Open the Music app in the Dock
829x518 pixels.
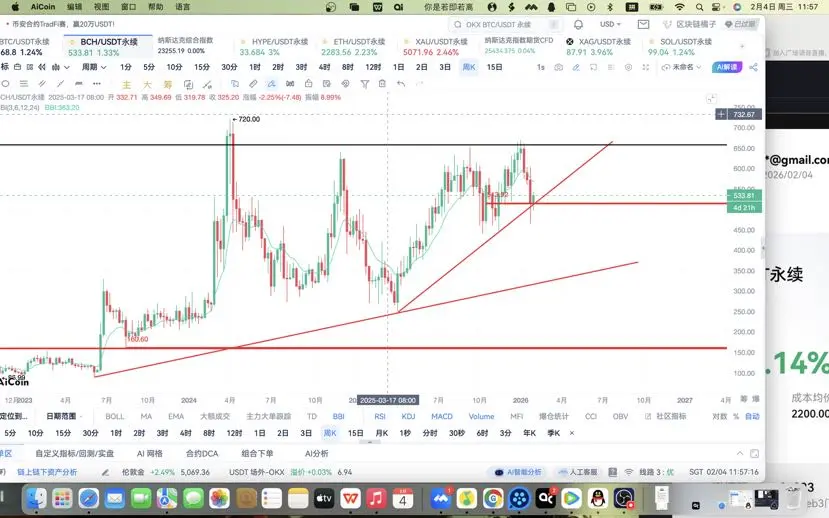(x=376, y=498)
